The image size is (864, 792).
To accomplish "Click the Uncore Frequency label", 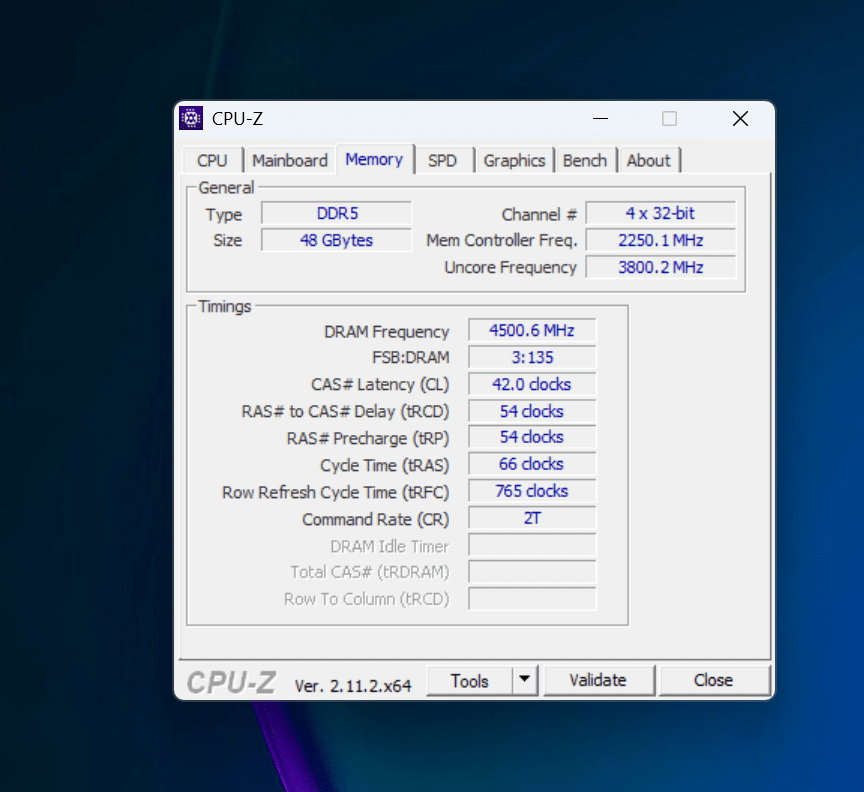I will coord(510,267).
